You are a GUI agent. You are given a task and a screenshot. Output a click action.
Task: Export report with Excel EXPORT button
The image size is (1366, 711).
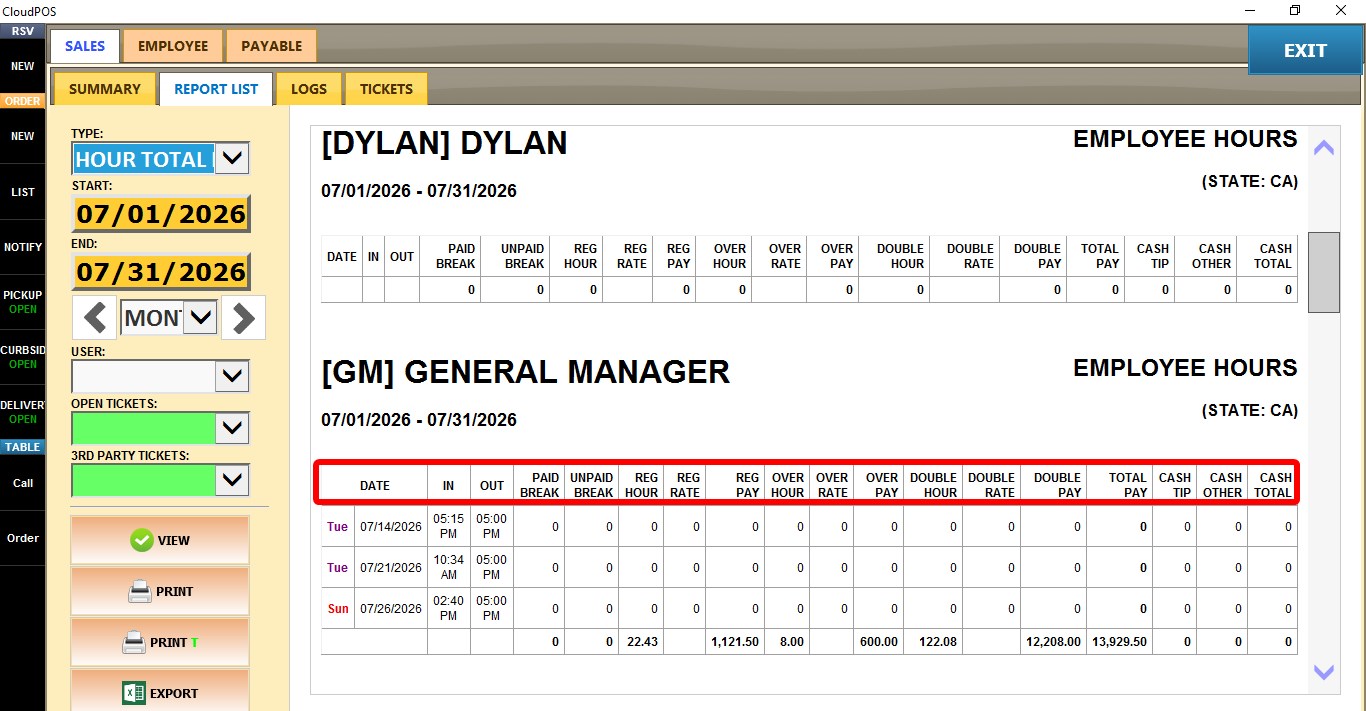click(160, 693)
